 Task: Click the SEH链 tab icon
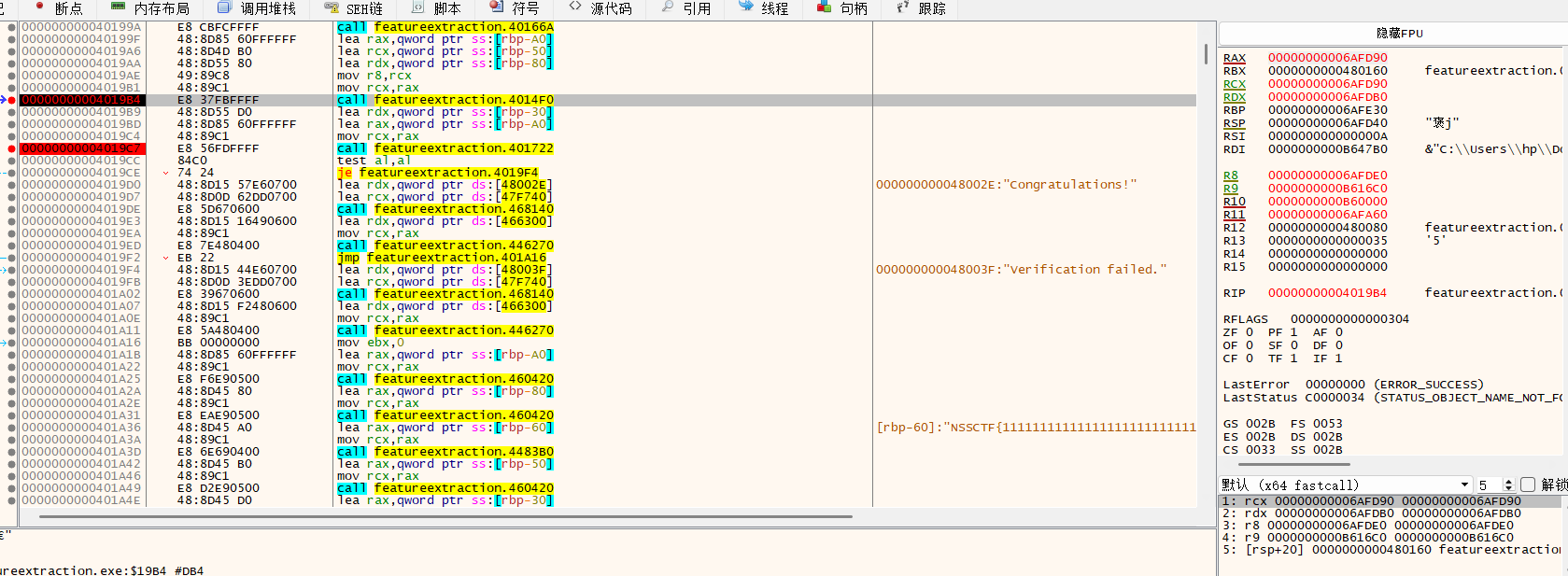(331, 7)
